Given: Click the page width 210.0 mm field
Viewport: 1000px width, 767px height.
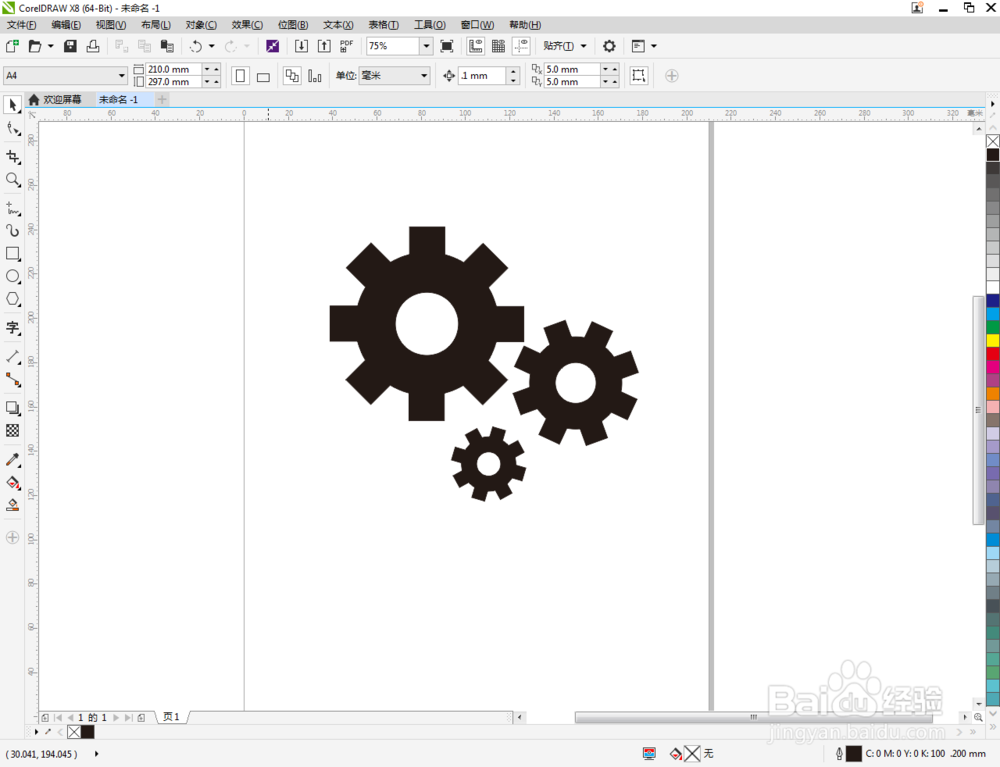Looking at the screenshot, I should (x=173, y=69).
